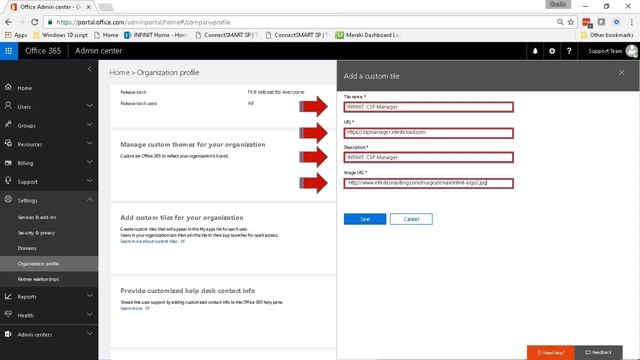
Task: Click the URL input field
Action: (x=429, y=133)
